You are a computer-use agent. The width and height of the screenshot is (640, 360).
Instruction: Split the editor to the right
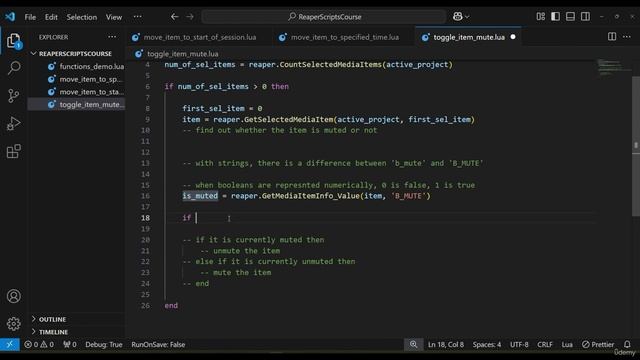pyautogui.click(x=612, y=37)
